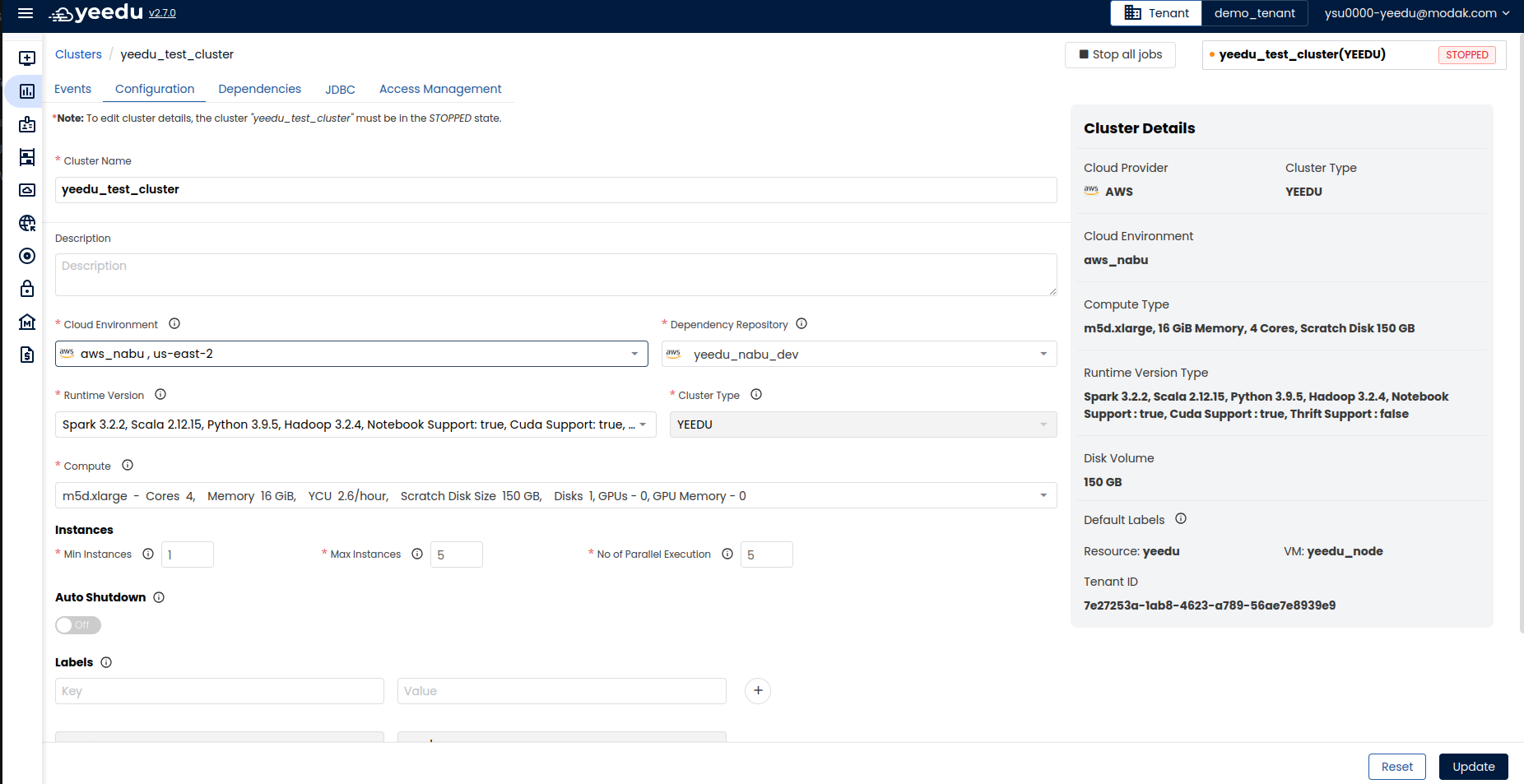Open the lock security sidebar icon
Image resolution: width=1524 pixels, height=784 pixels.
pos(27,289)
